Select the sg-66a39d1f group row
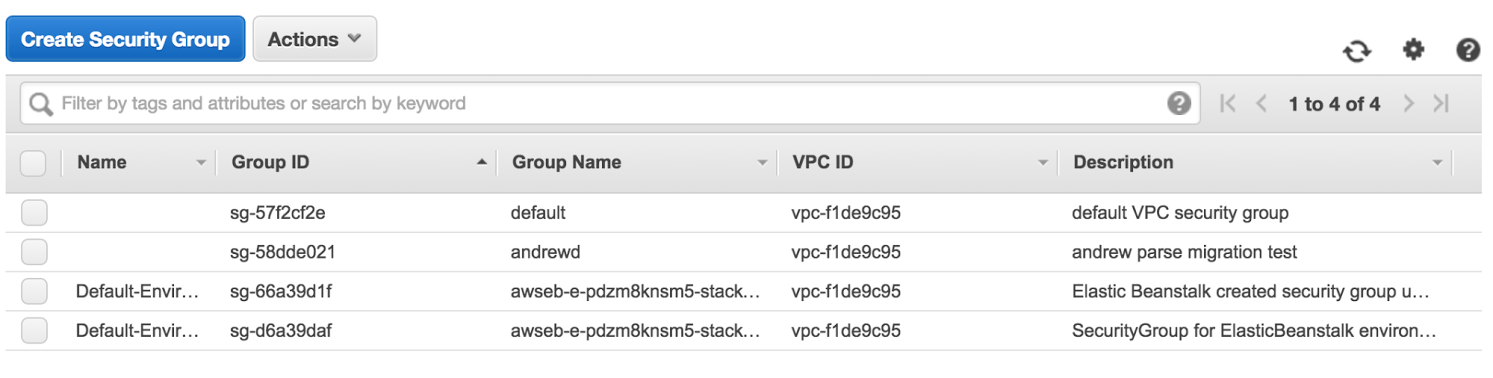The image size is (1493, 378). tap(745, 291)
